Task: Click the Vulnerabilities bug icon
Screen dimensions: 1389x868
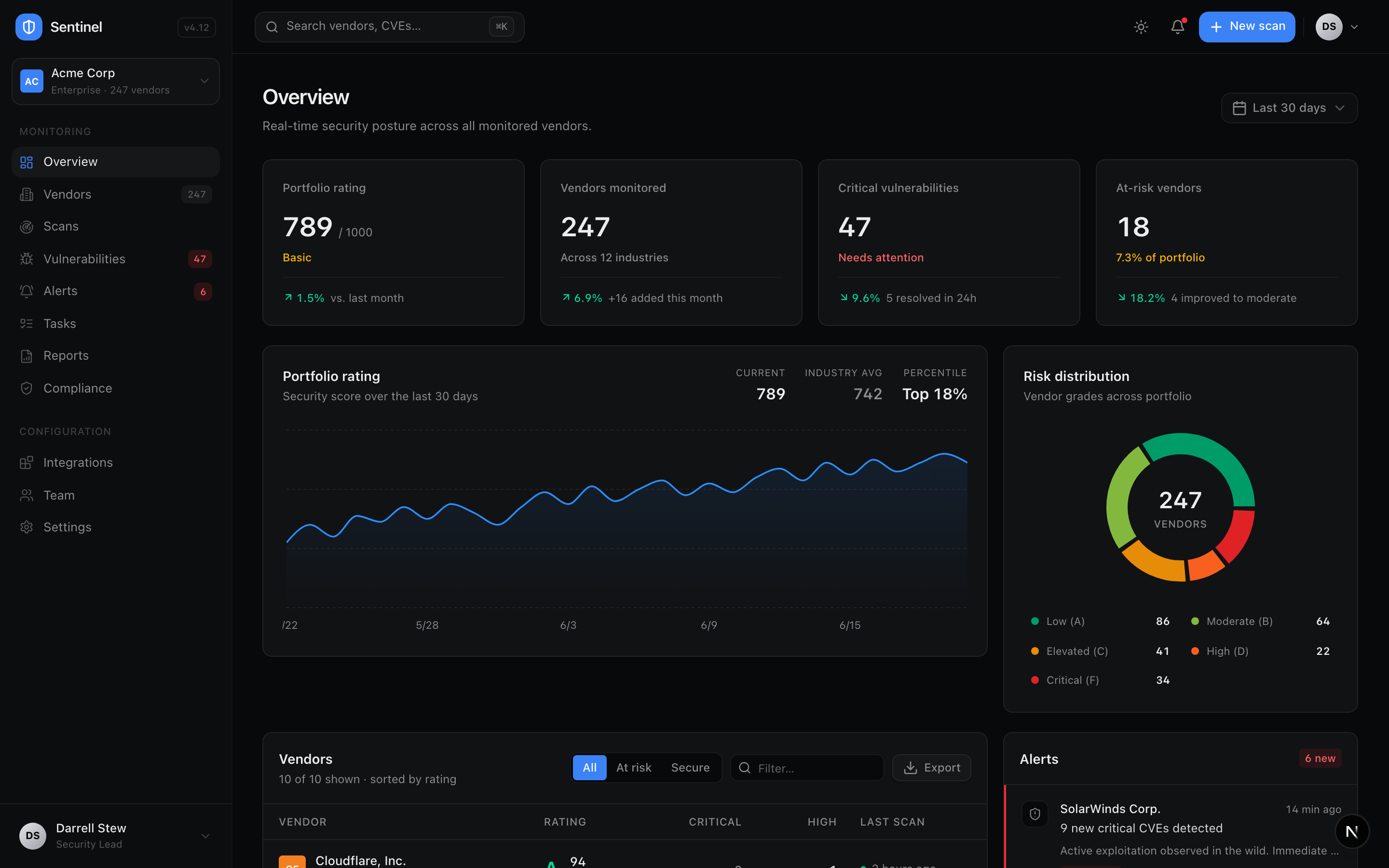Action: pyautogui.click(x=27, y=259)
